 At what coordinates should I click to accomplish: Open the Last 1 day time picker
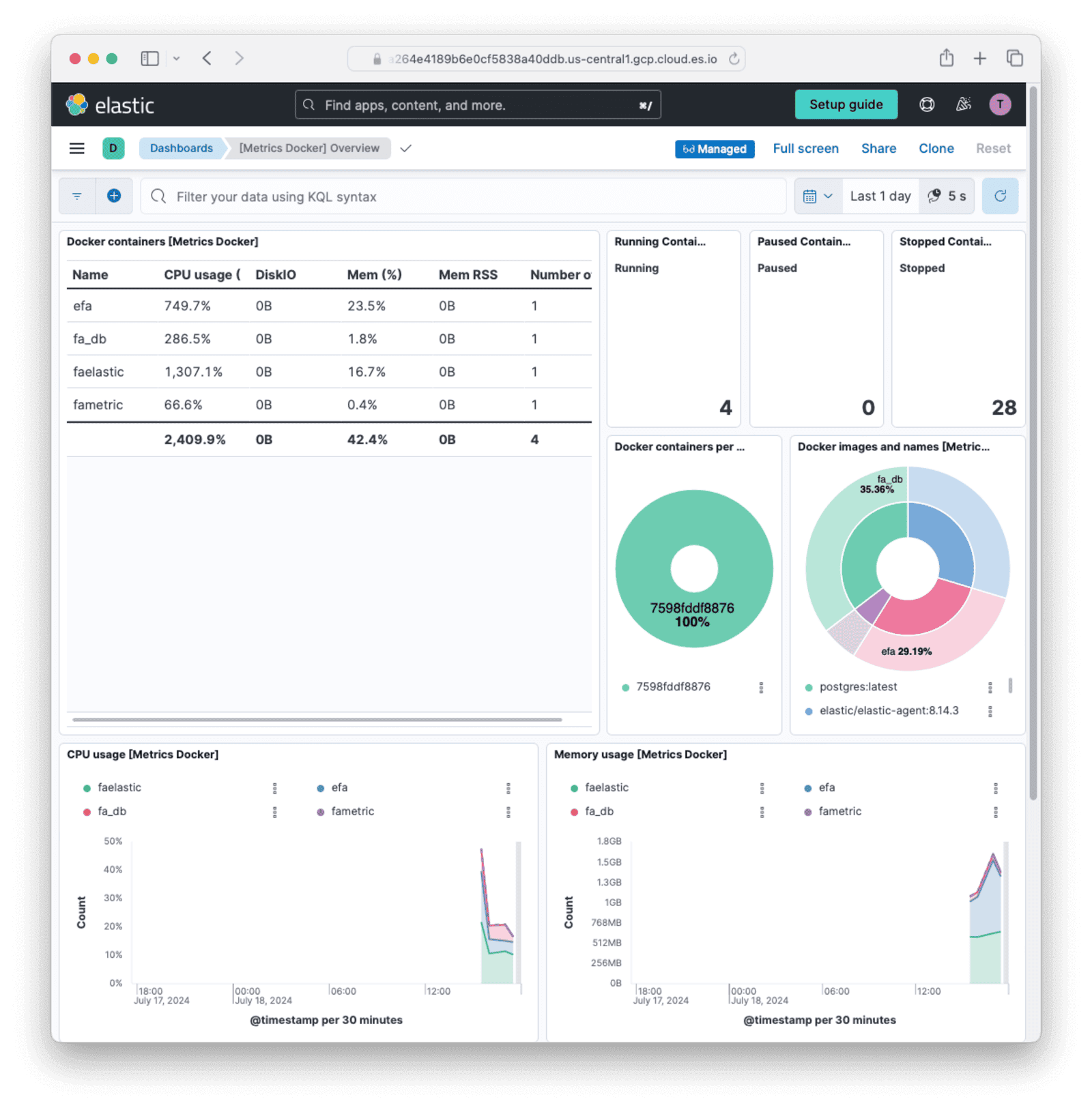[880, 196]
